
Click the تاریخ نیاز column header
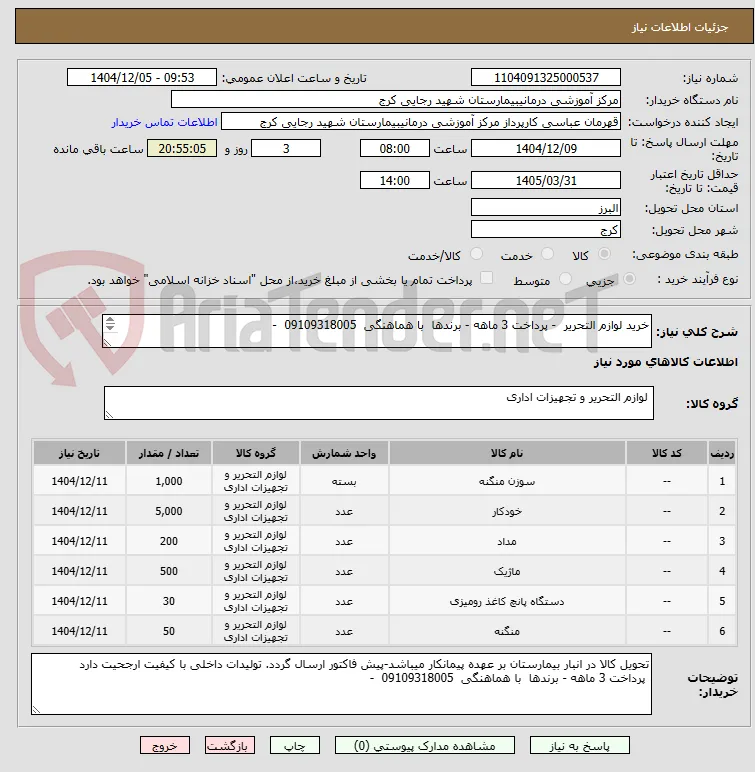[79, 453]
